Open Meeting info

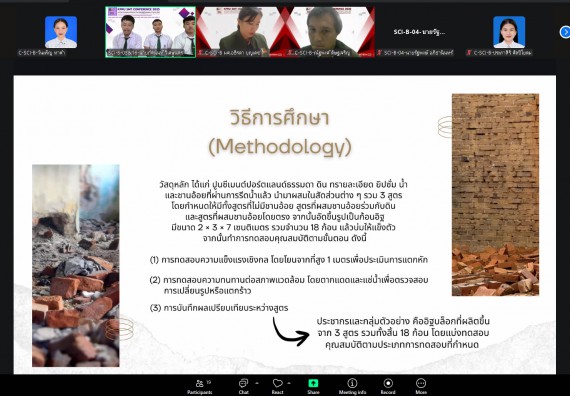point(352,386)
